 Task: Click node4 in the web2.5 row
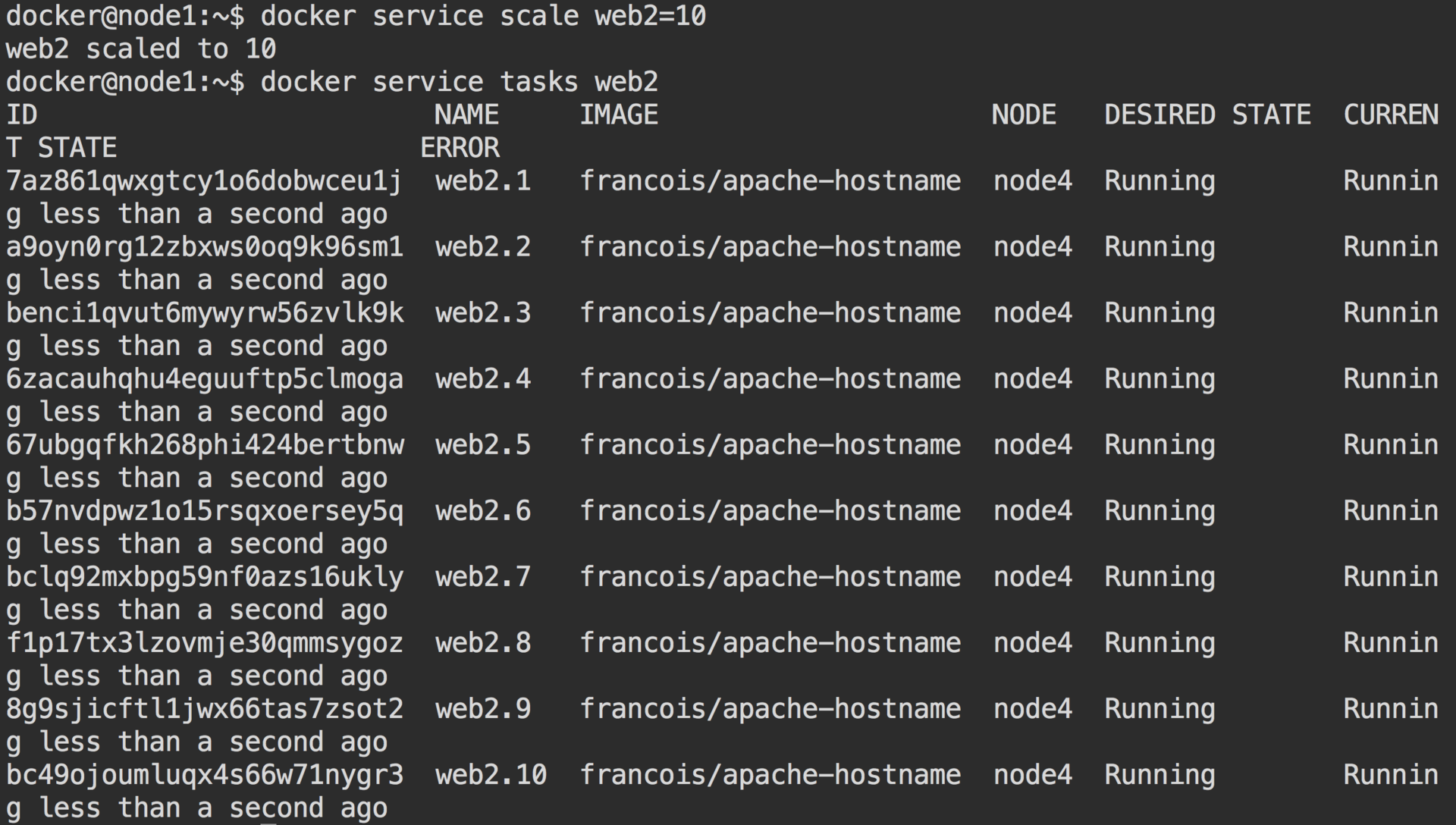click(1033, 445)
